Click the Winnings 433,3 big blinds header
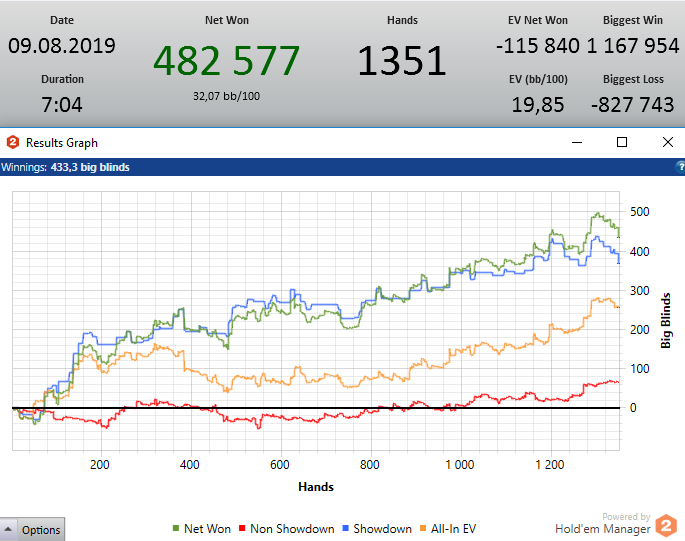Image resolution: width=685 pixels, height=541 pixels. [65, 167]
